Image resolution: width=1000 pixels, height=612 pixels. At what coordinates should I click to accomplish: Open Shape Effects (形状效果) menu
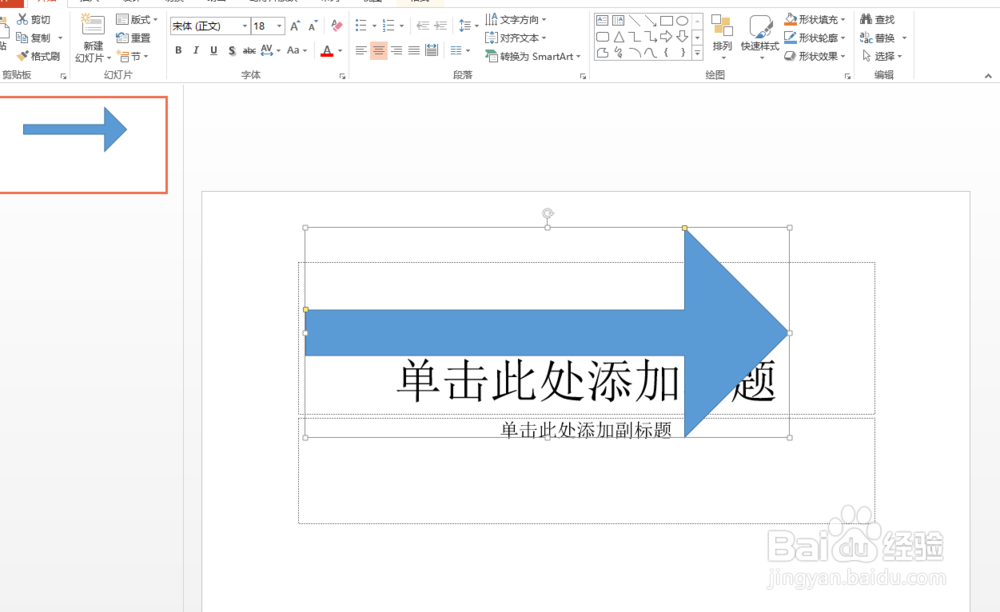coord(814,56)
